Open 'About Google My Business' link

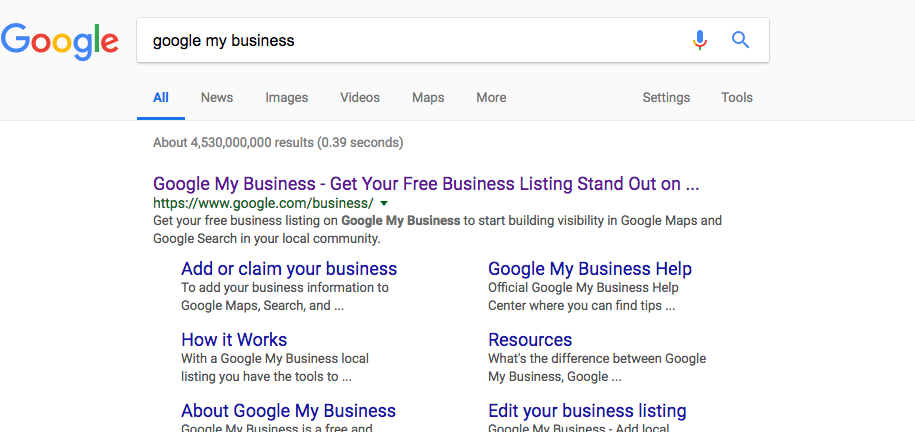(x=288, y=411)
